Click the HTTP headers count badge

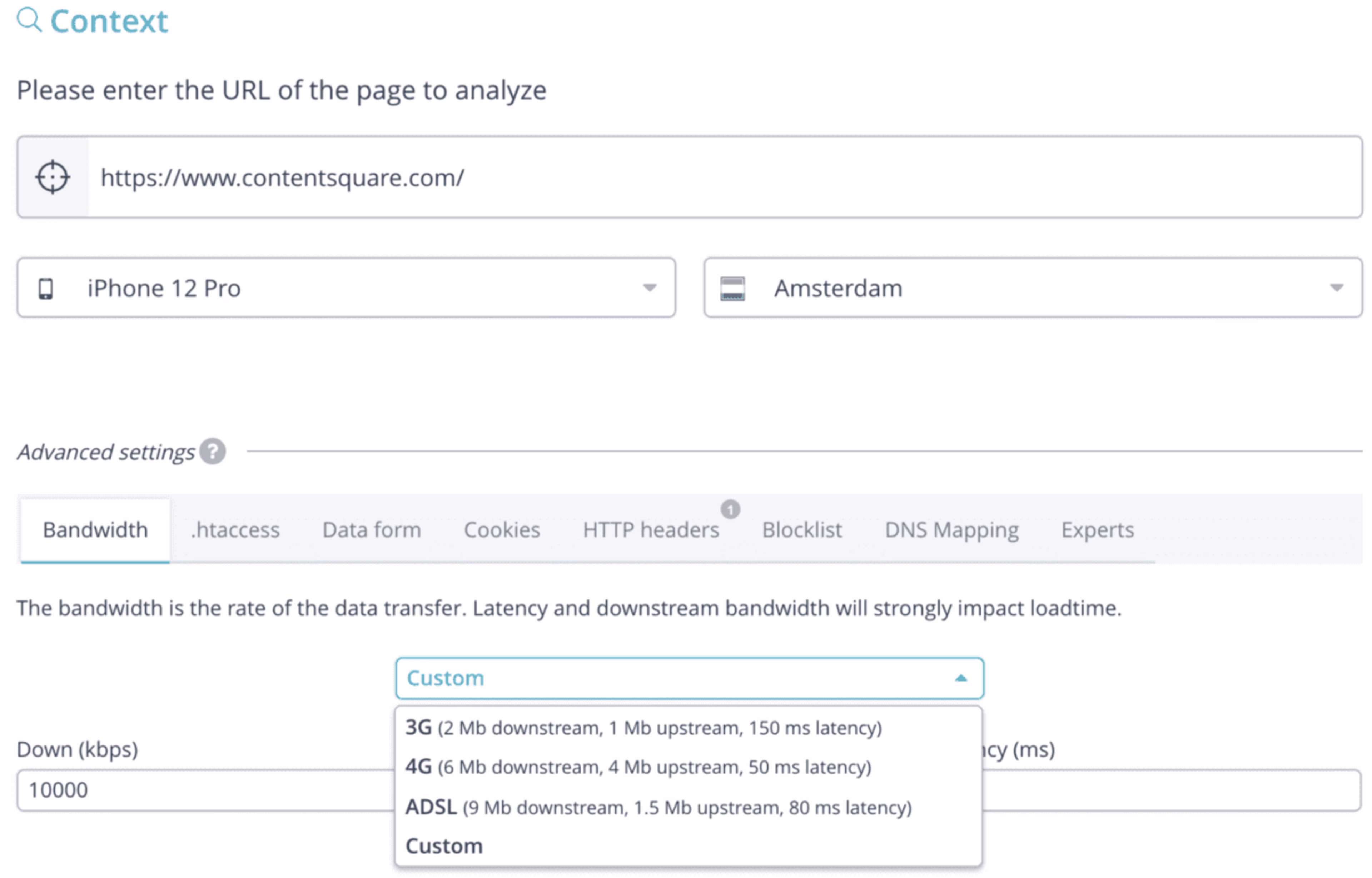click(730, 509)
